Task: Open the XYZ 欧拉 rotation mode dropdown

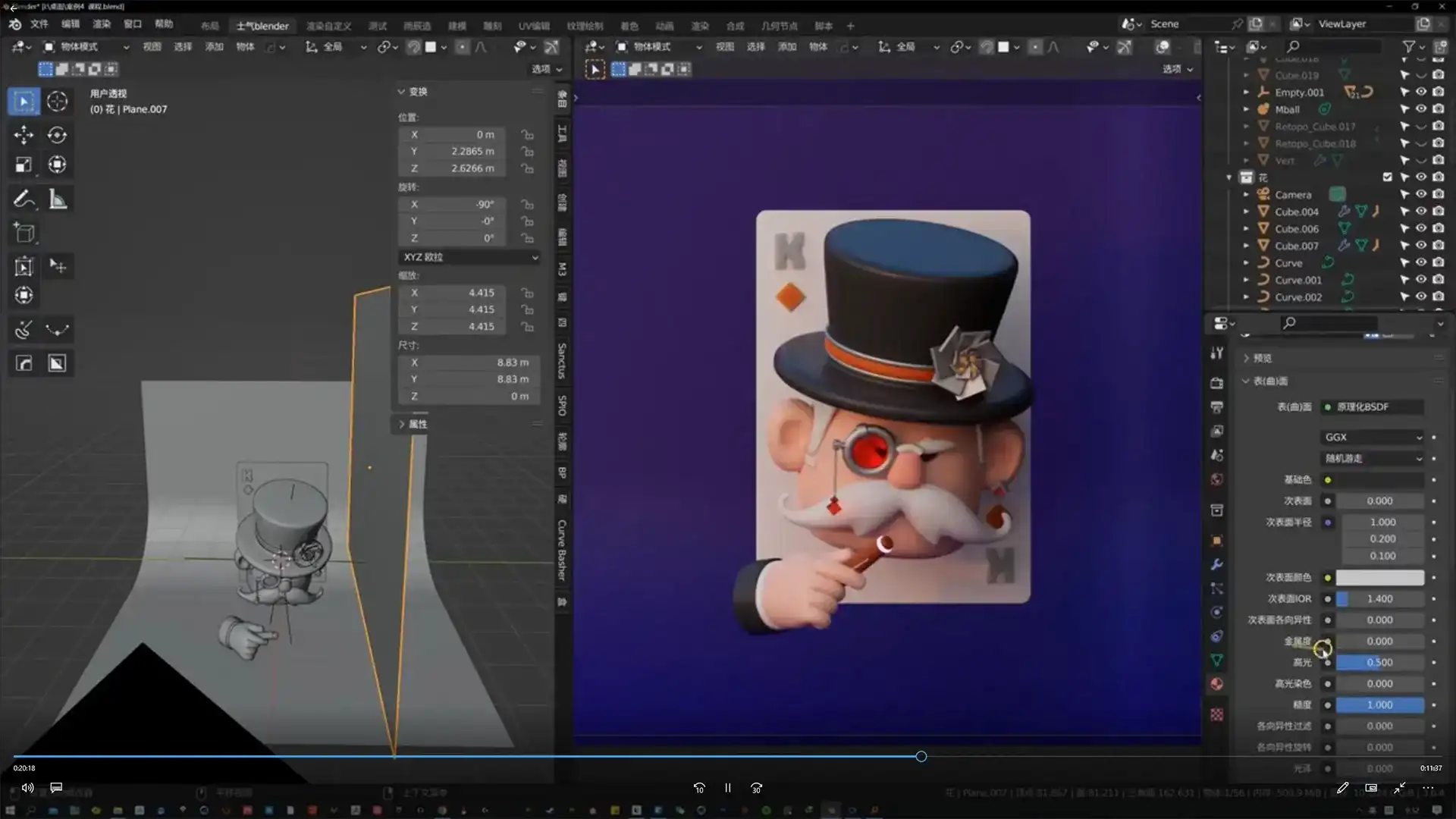Action: tap(469, 257)
